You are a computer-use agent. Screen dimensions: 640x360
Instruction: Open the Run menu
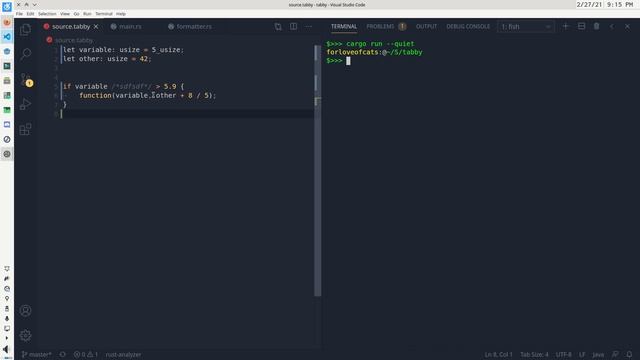pyautogui.click(x=87, y=14)
